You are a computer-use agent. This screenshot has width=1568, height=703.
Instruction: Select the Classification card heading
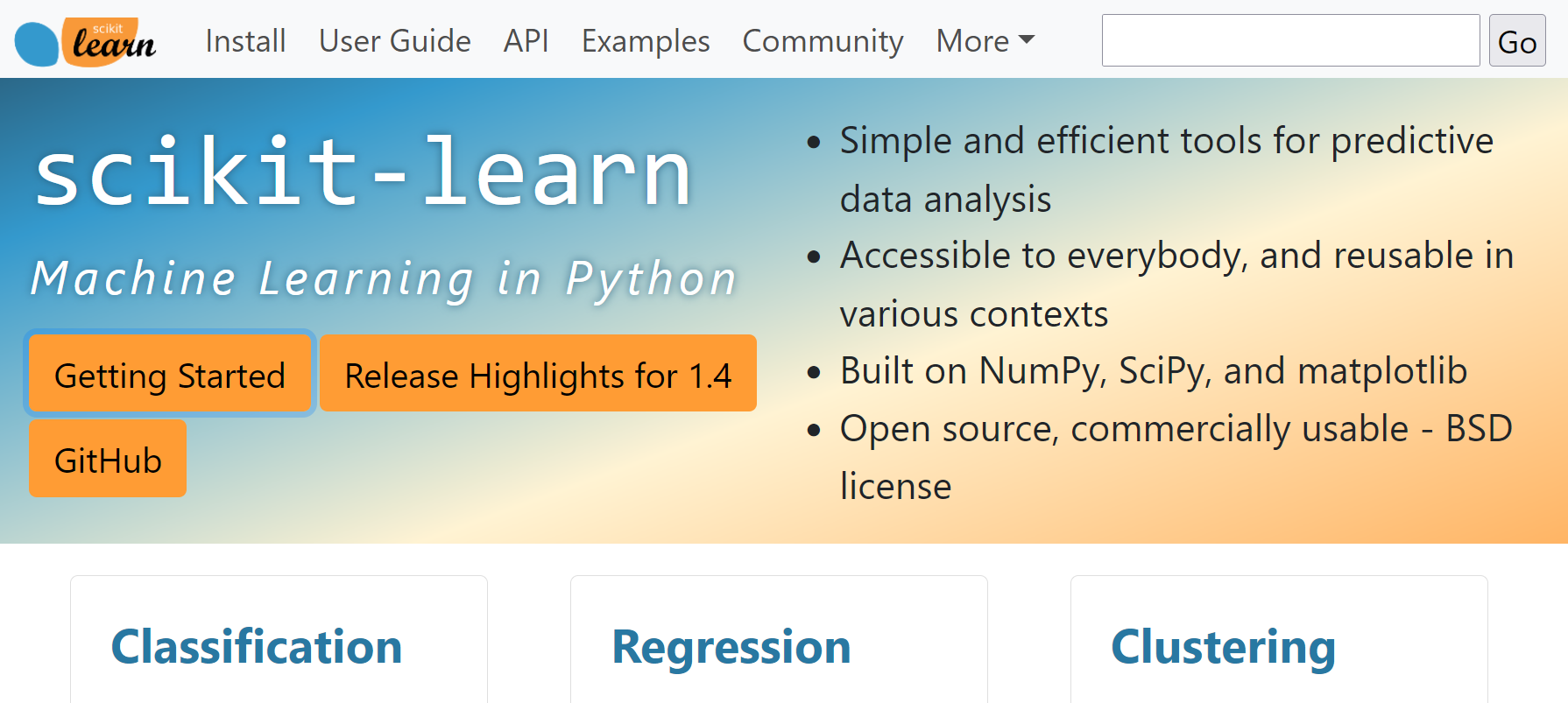coord(257,647)
